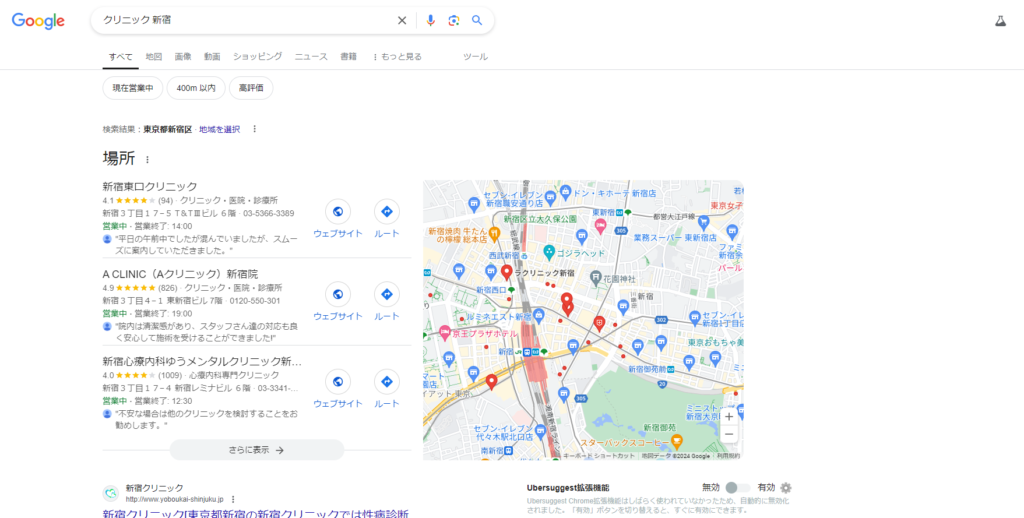Open website icon for A CLINIC 新宿院
Viewport: 1024px width, 518px height.
338,294
